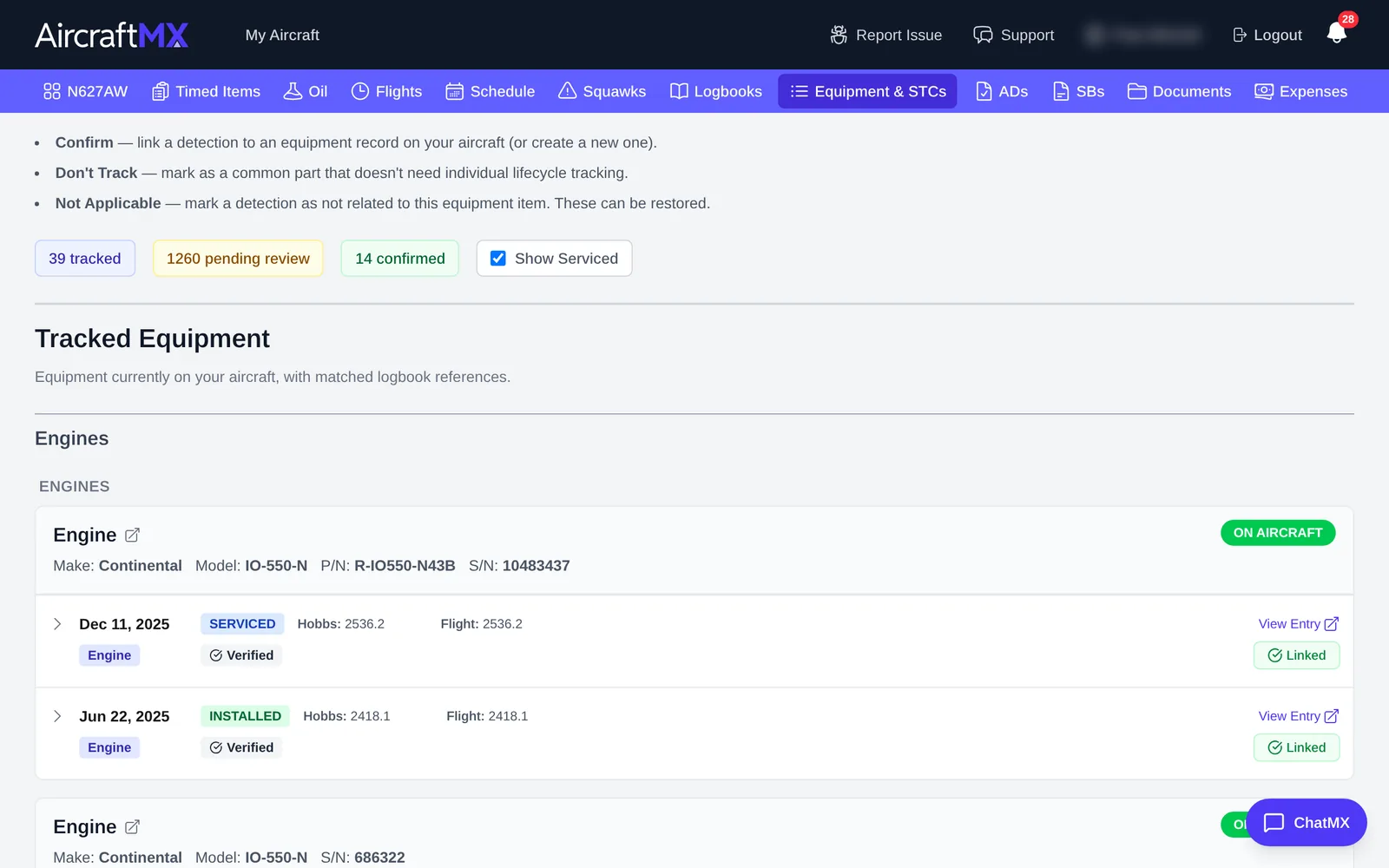Open the ChatMX chat button
The height and width of the screenshot is (868, 1389).
[1307, 823]
